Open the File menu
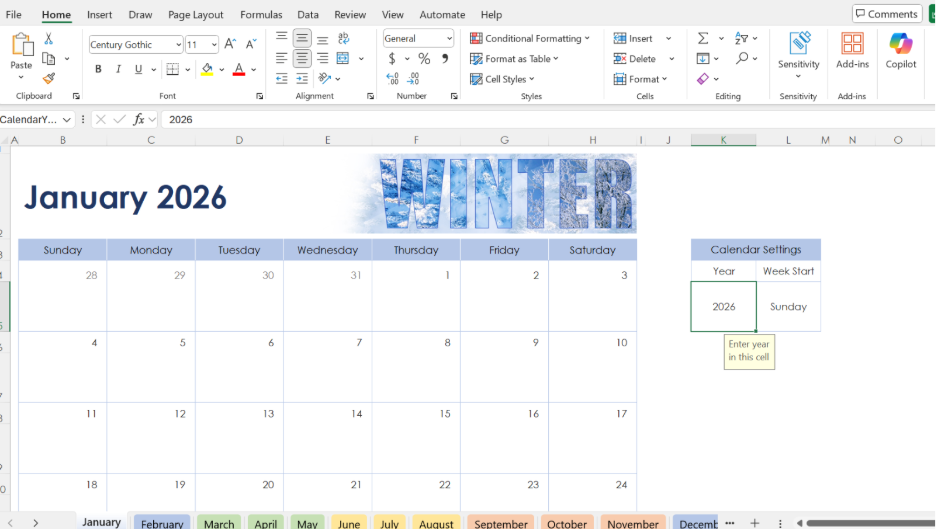The width and height of the screenshot is (936, 529). coord(14,14)
